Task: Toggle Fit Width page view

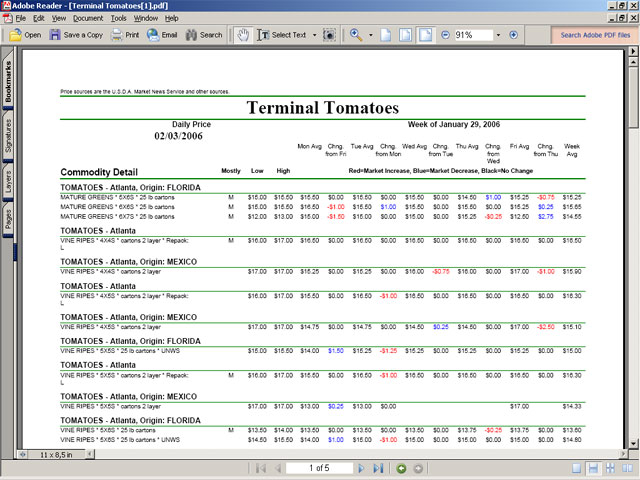Action: tap(425, 35)
